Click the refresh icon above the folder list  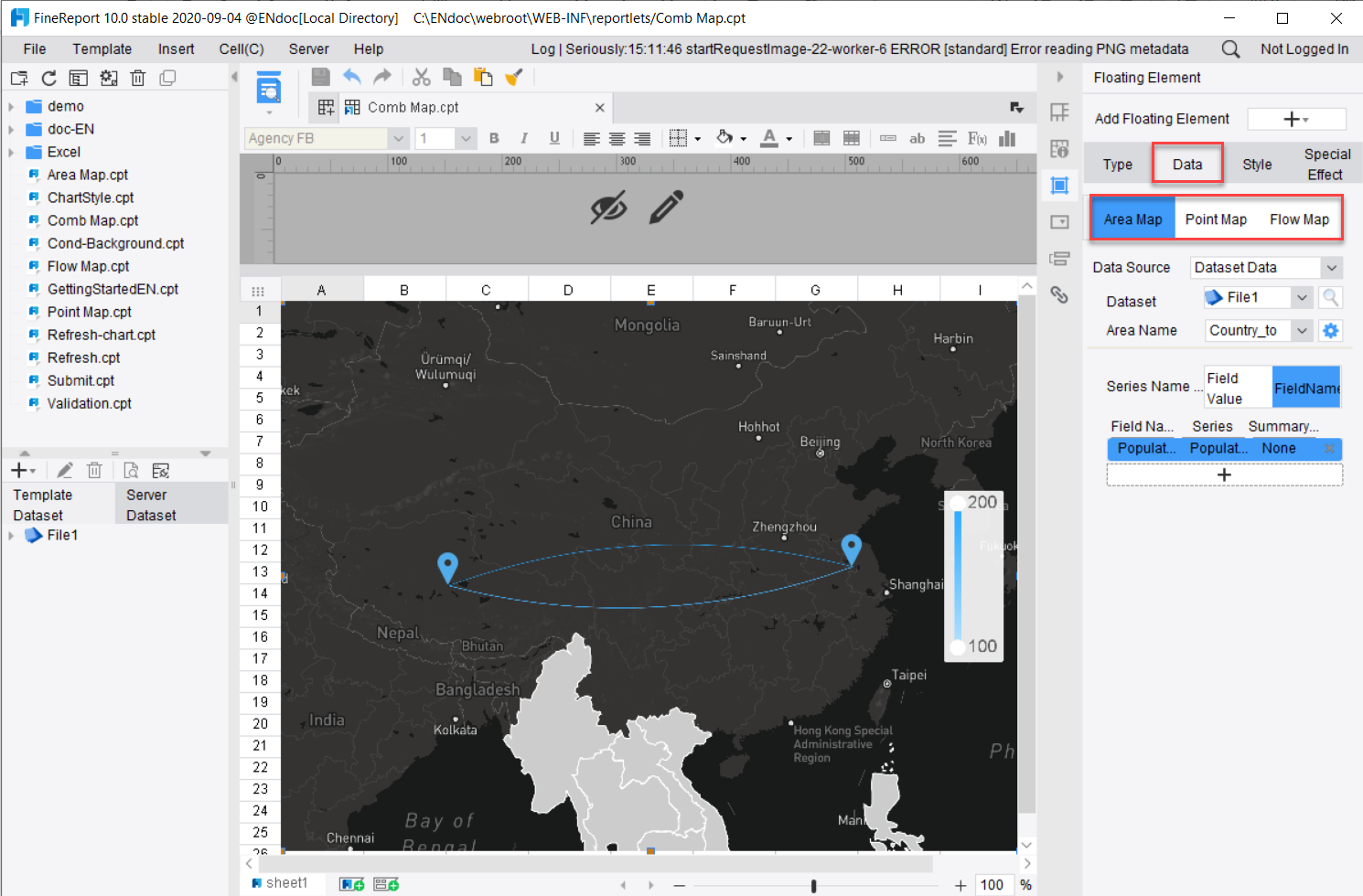(48, 78)
